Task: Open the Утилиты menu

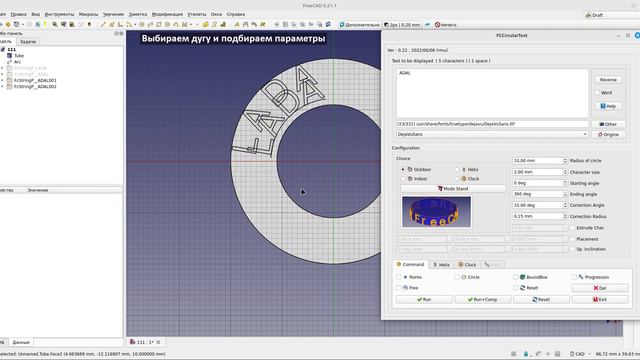Action: pyautogui.click(x=197, y=14)
